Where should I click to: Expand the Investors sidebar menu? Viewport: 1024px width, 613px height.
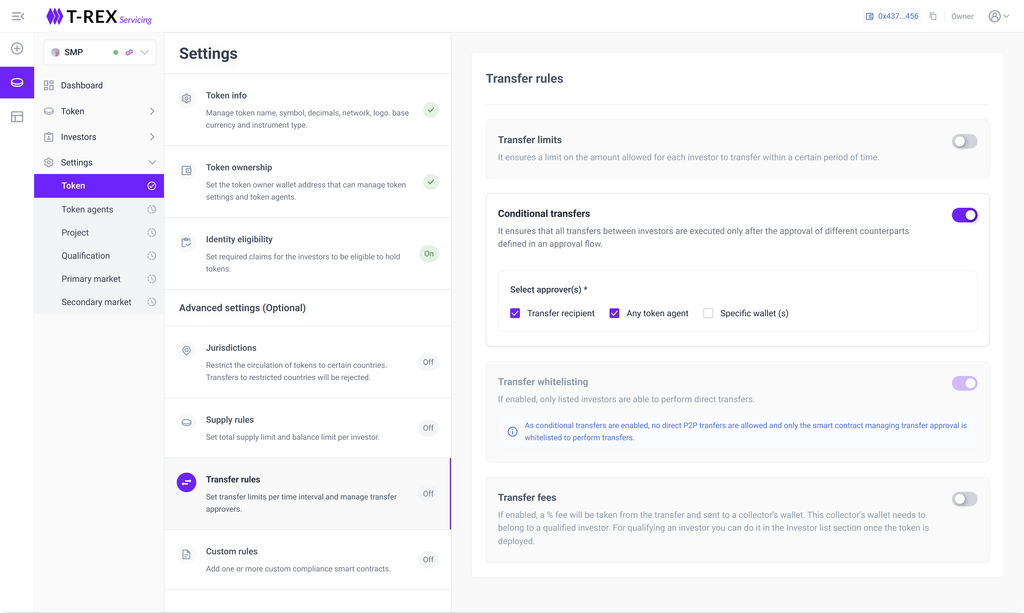[152, 137]
